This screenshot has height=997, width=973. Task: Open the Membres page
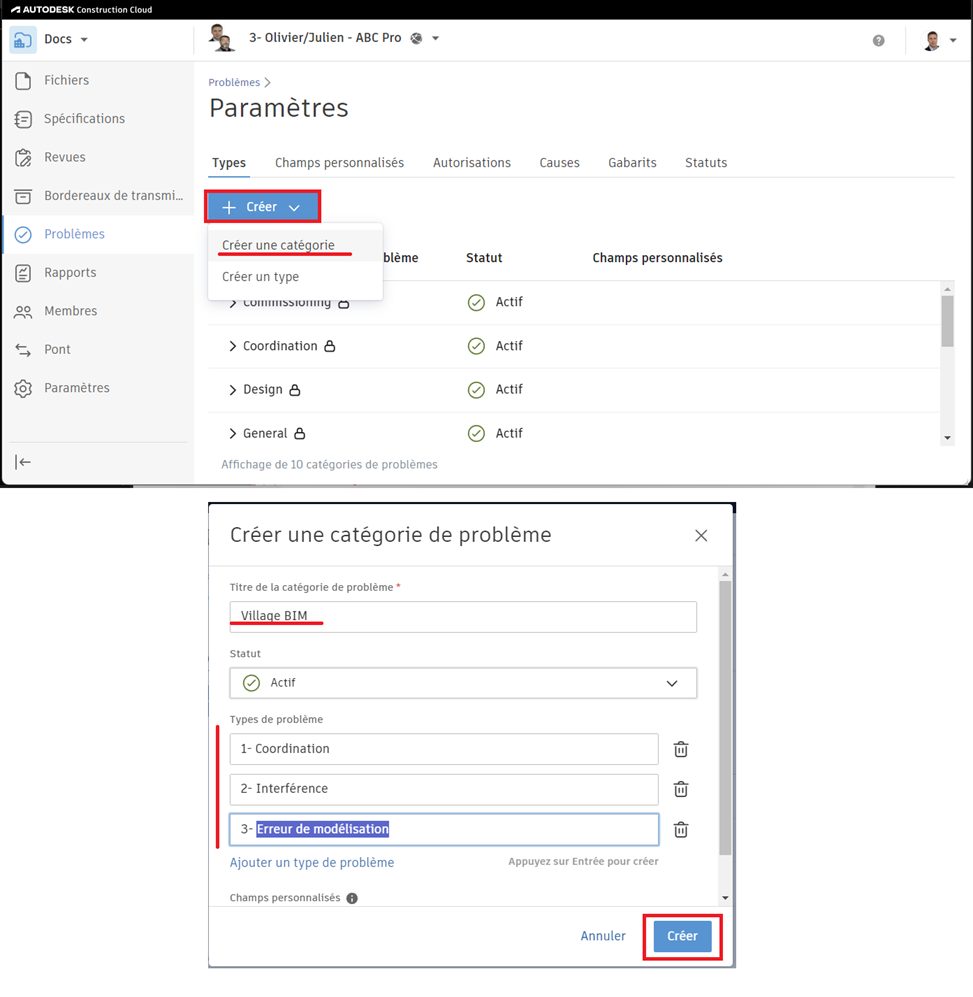coord(70,311)
